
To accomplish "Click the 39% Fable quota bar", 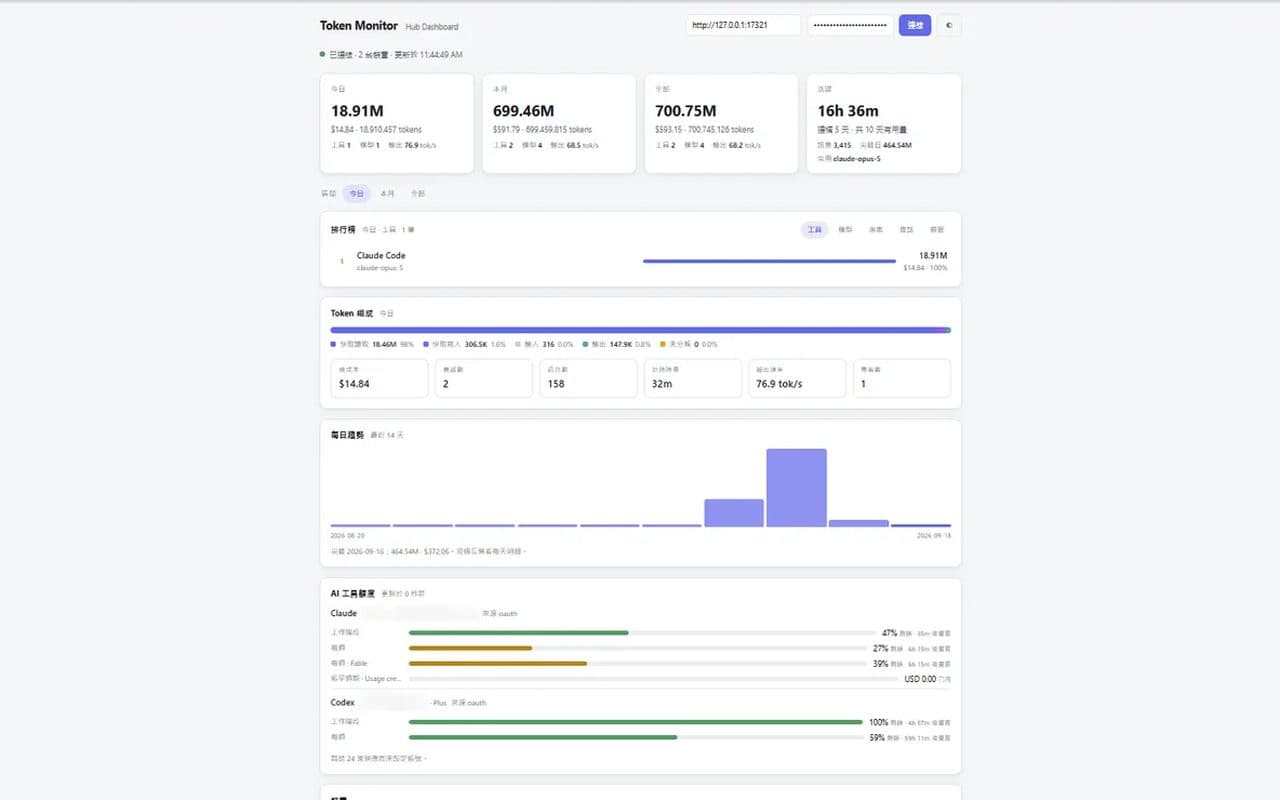I will click(x=637, y=663).
